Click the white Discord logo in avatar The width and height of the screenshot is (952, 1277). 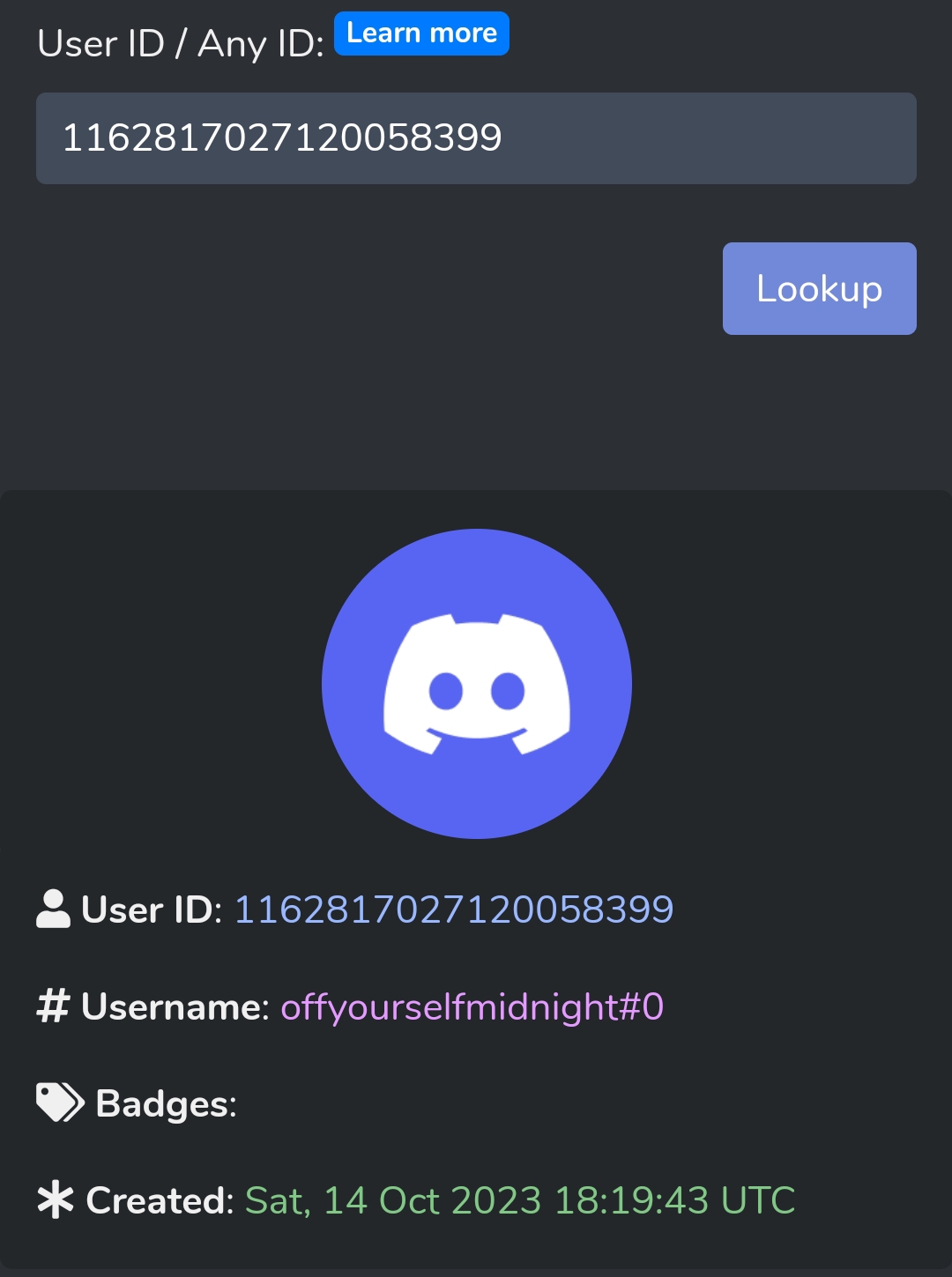(477, 684)
